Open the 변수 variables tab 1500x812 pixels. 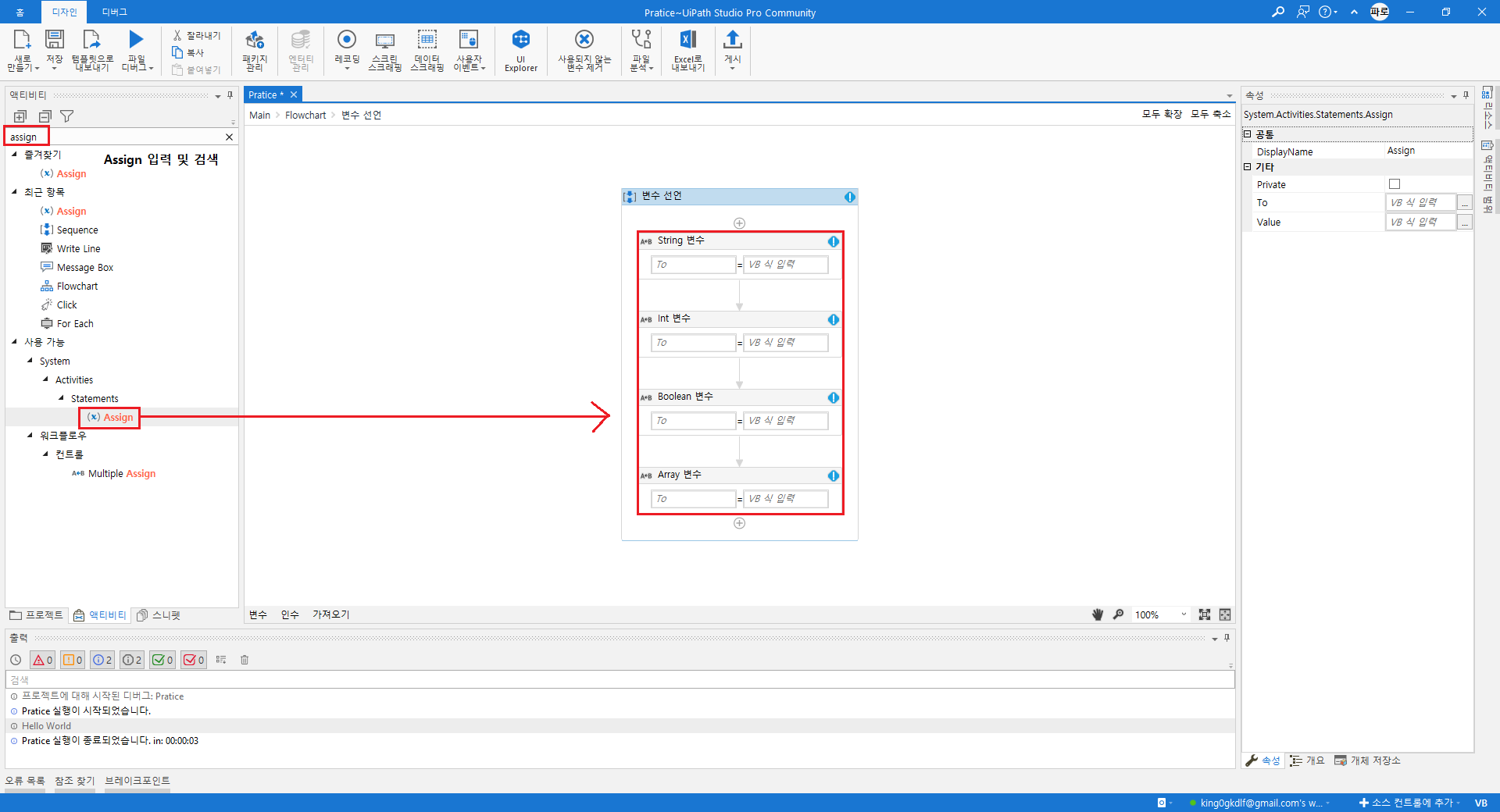[258, 615]
